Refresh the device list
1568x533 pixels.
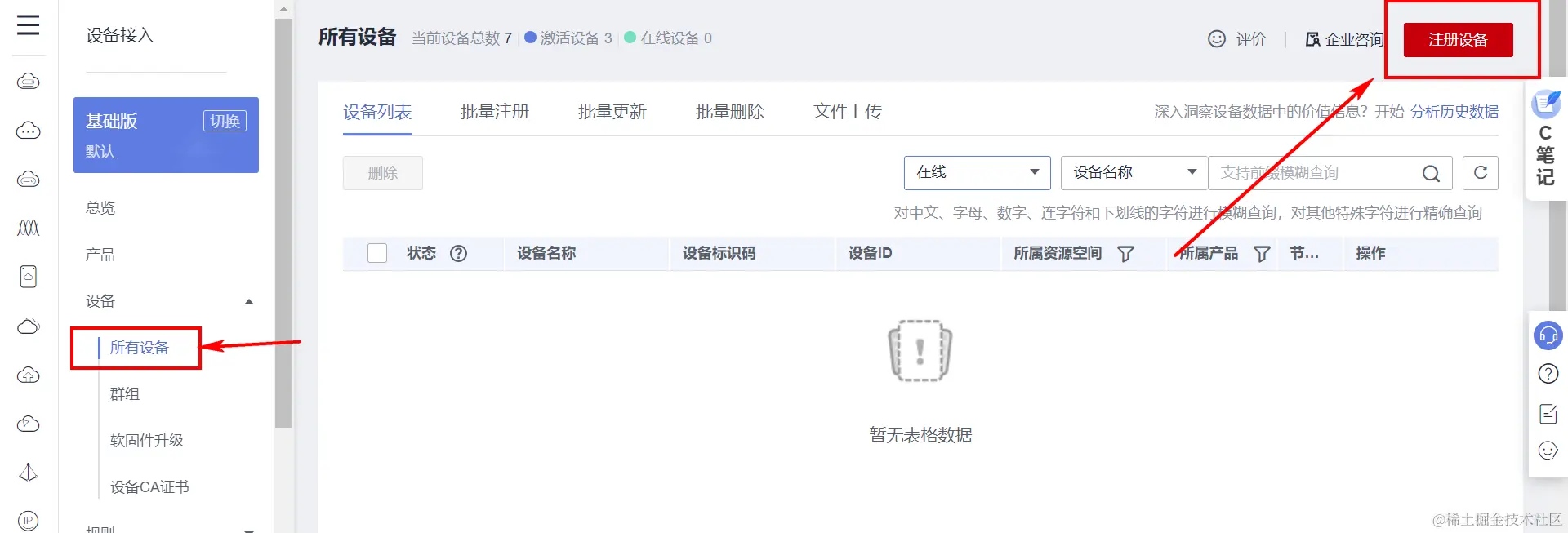click(1481, 173)
